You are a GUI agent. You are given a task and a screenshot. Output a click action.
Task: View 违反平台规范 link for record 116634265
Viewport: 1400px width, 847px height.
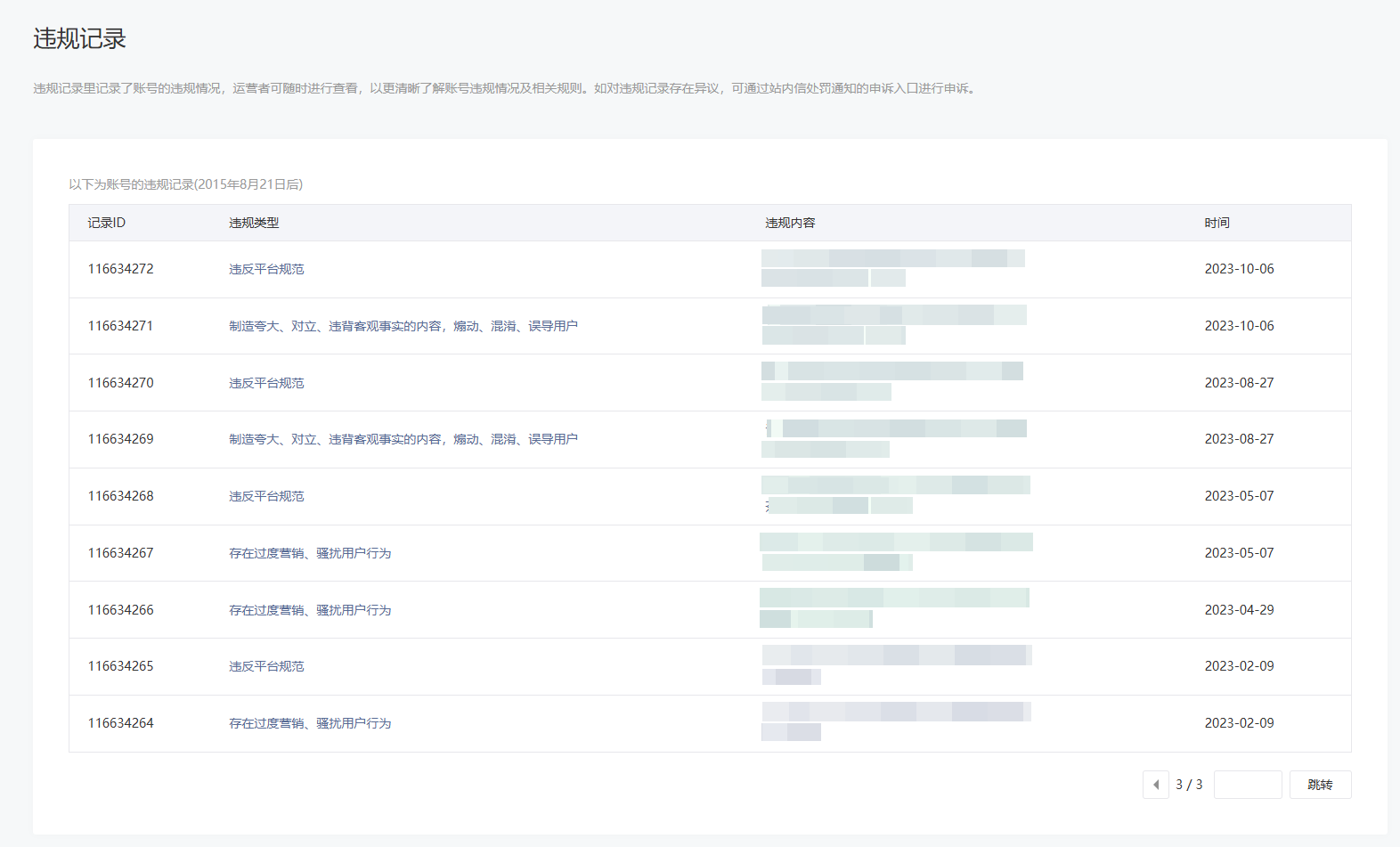(266, 666)
